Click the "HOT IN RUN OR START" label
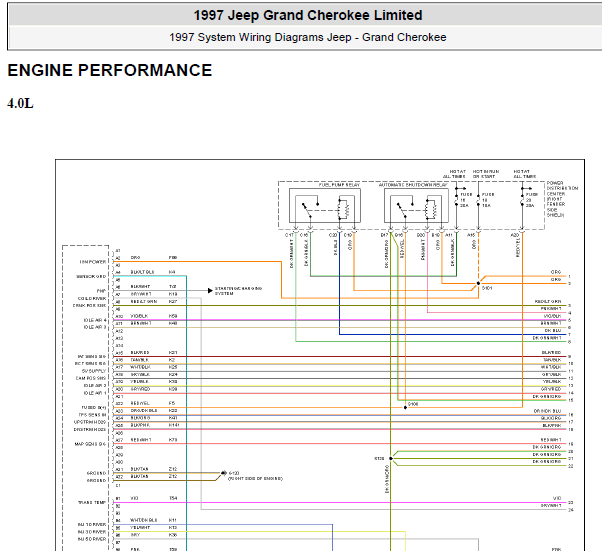Screen dimensions: 602x551 [x=486, y=174]
